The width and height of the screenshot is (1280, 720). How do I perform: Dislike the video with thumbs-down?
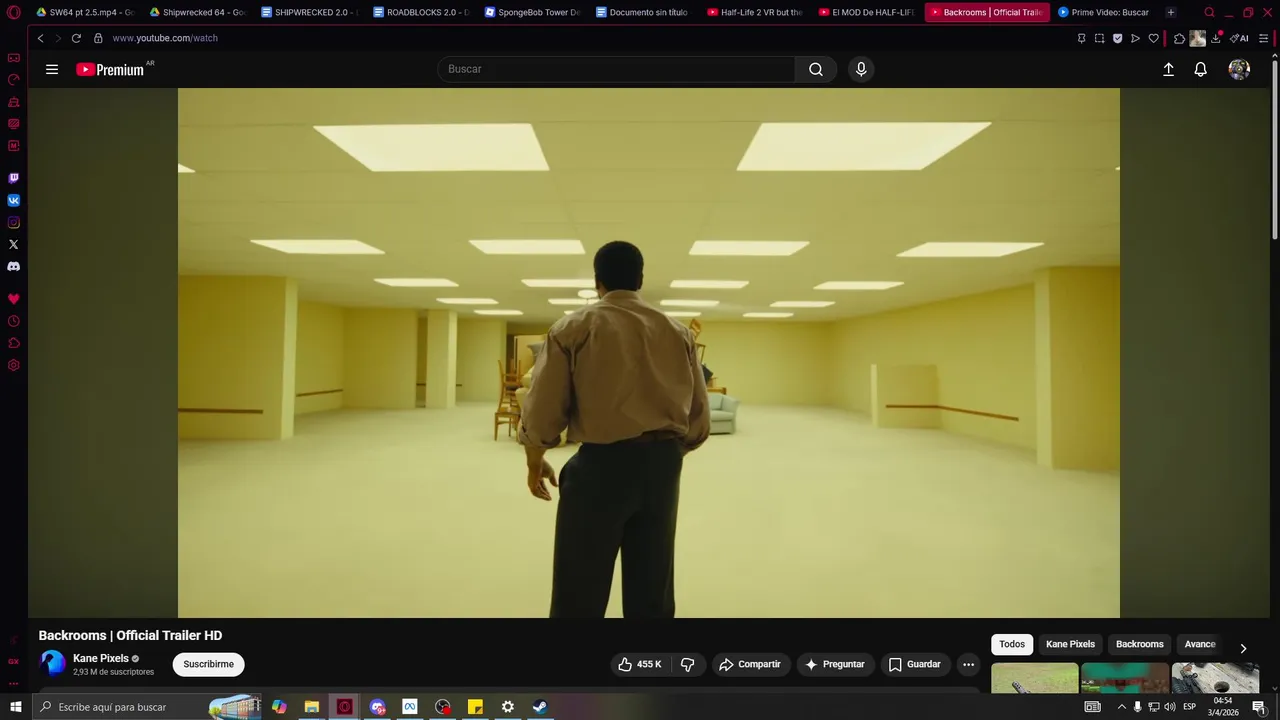point(688,664)
